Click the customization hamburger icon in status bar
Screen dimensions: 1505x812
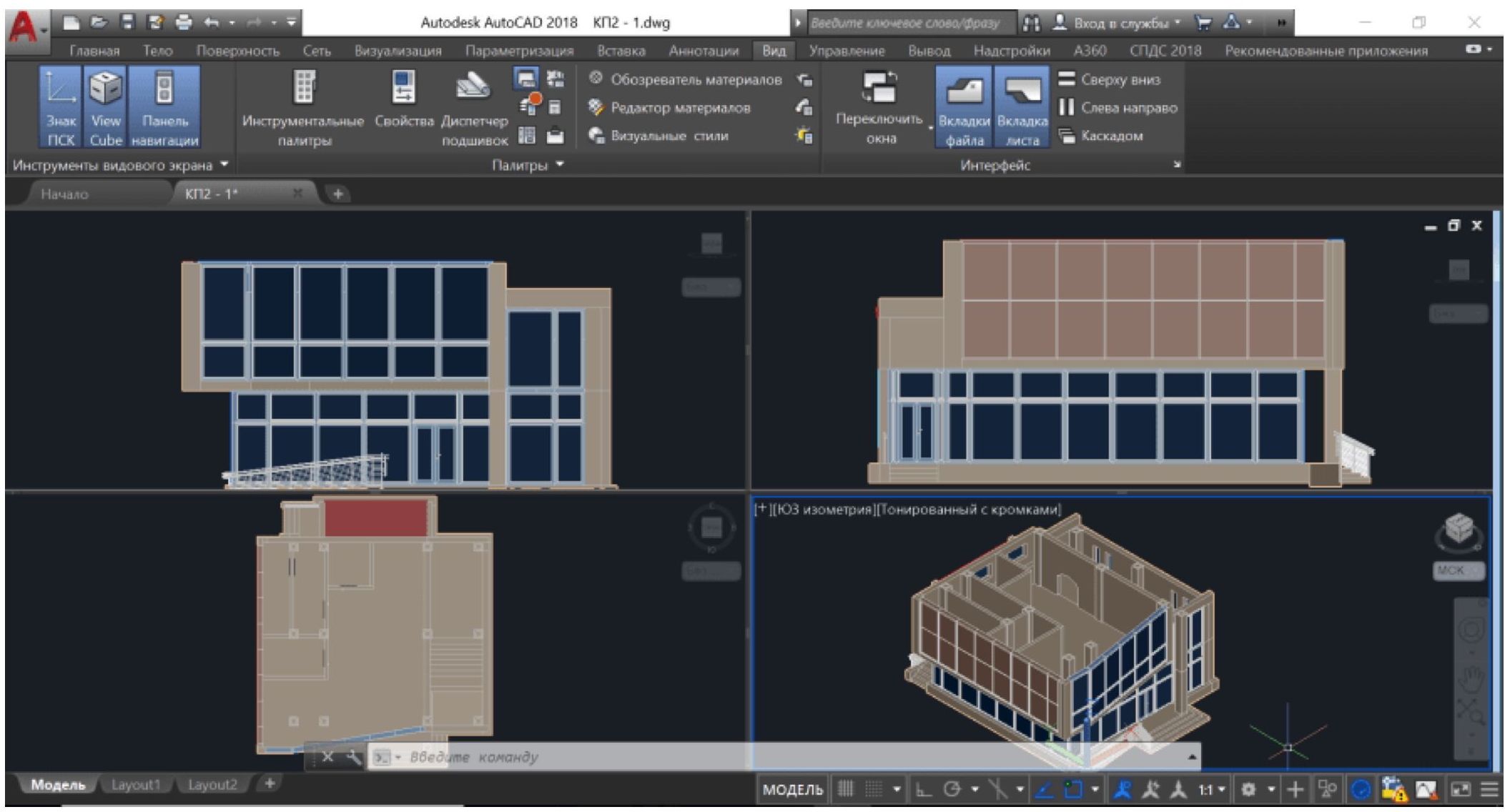[1489, 789]
